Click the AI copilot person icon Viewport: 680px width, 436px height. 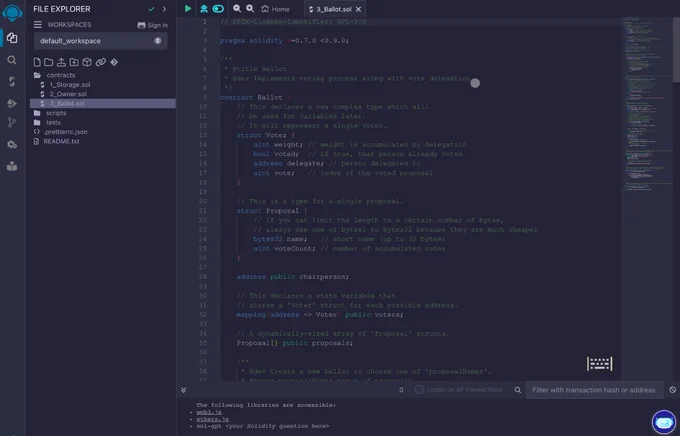tap(203, 9)
